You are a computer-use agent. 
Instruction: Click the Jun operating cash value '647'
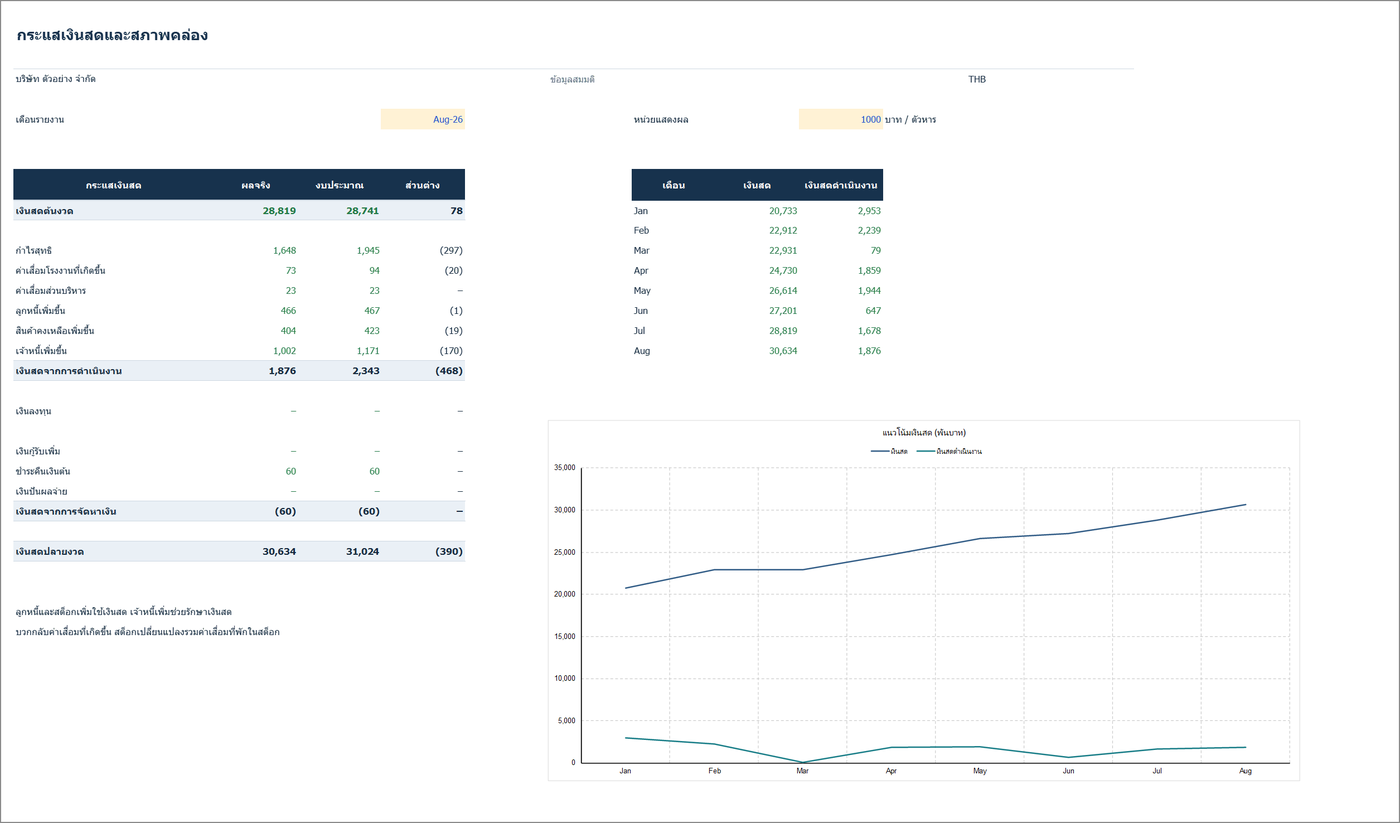point(872,311)
